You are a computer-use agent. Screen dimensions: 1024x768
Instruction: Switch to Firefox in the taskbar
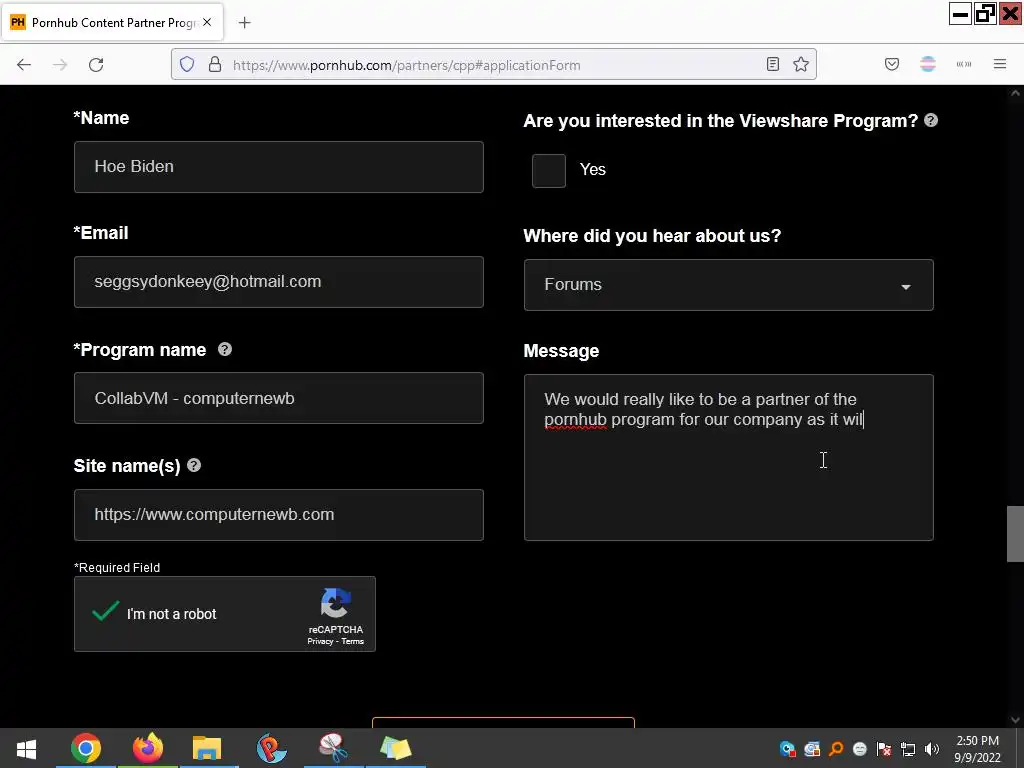click(x=148, y=748)
